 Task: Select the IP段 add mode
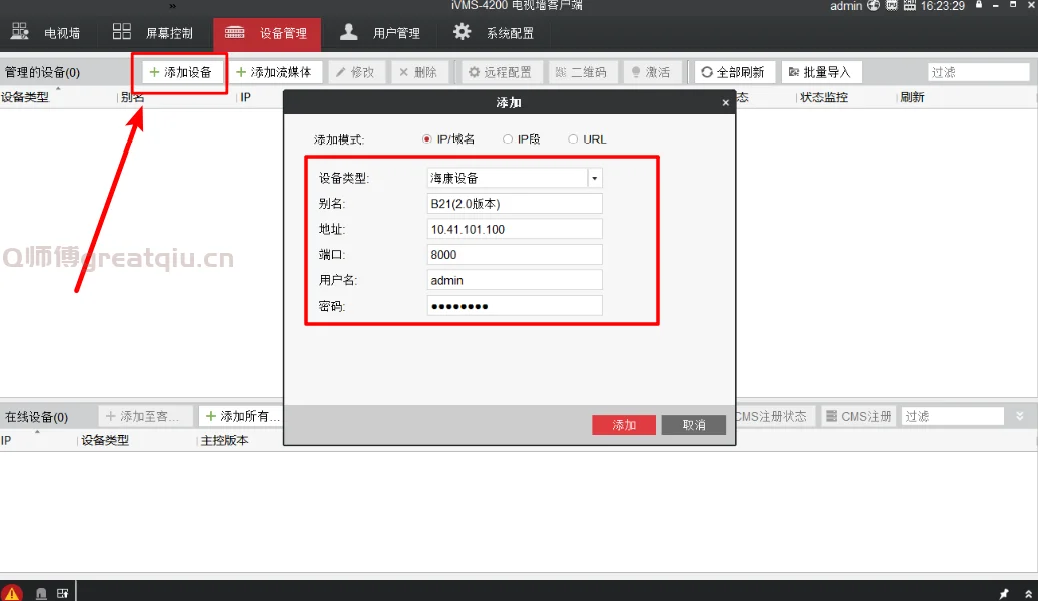click(x=508, y=139)
